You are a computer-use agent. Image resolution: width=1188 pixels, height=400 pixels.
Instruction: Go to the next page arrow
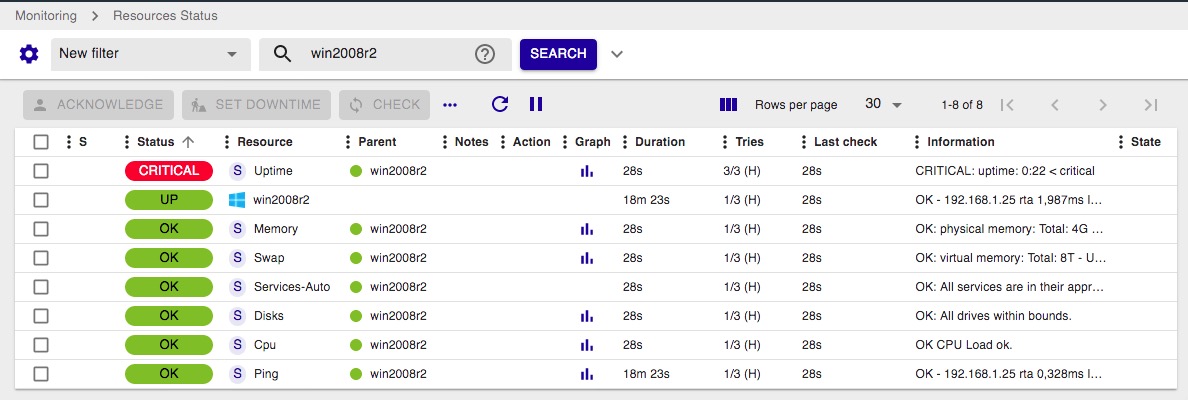coord(1102,104)
